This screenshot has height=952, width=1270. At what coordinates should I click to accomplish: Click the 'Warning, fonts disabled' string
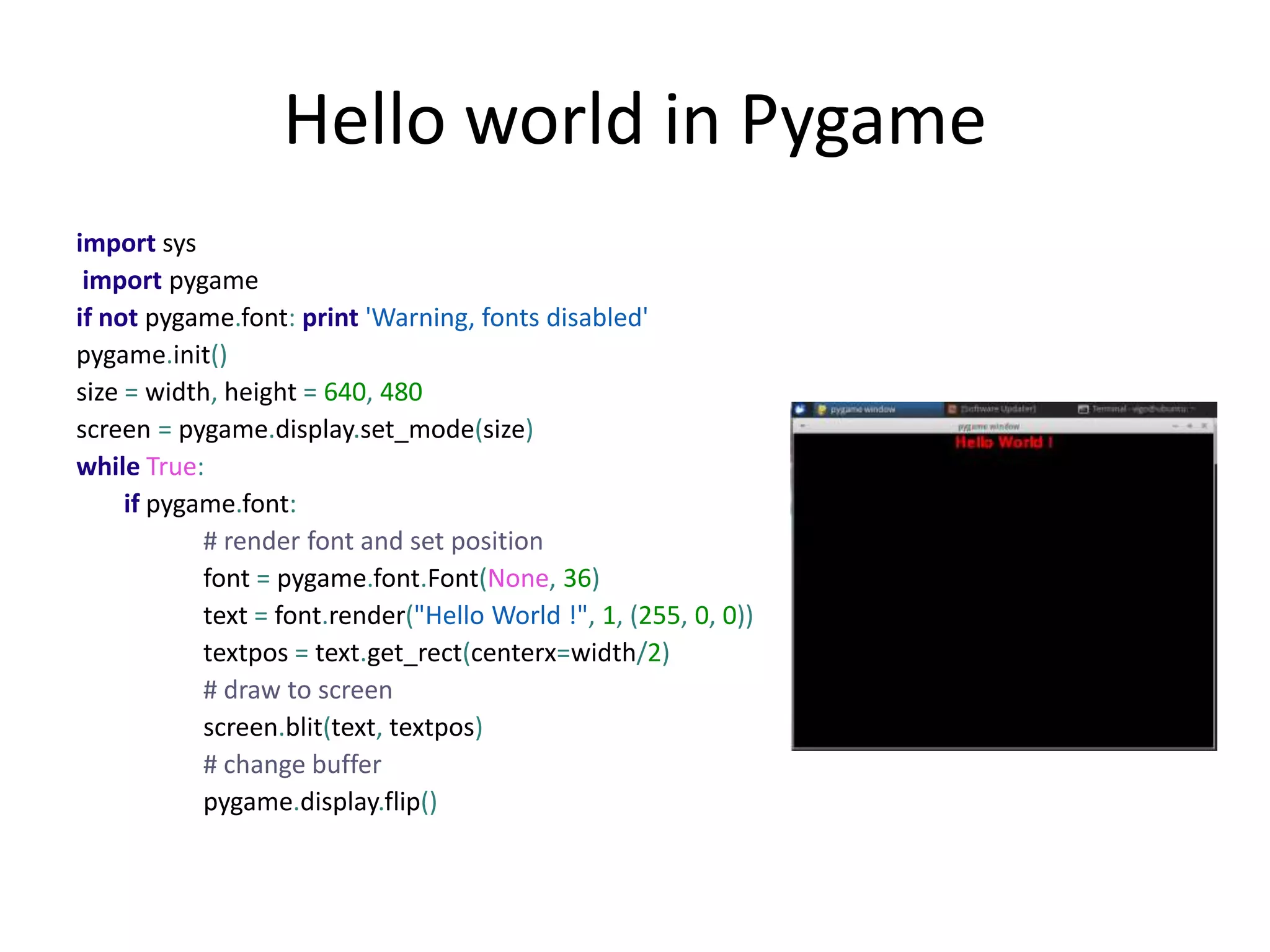point(507,318)
